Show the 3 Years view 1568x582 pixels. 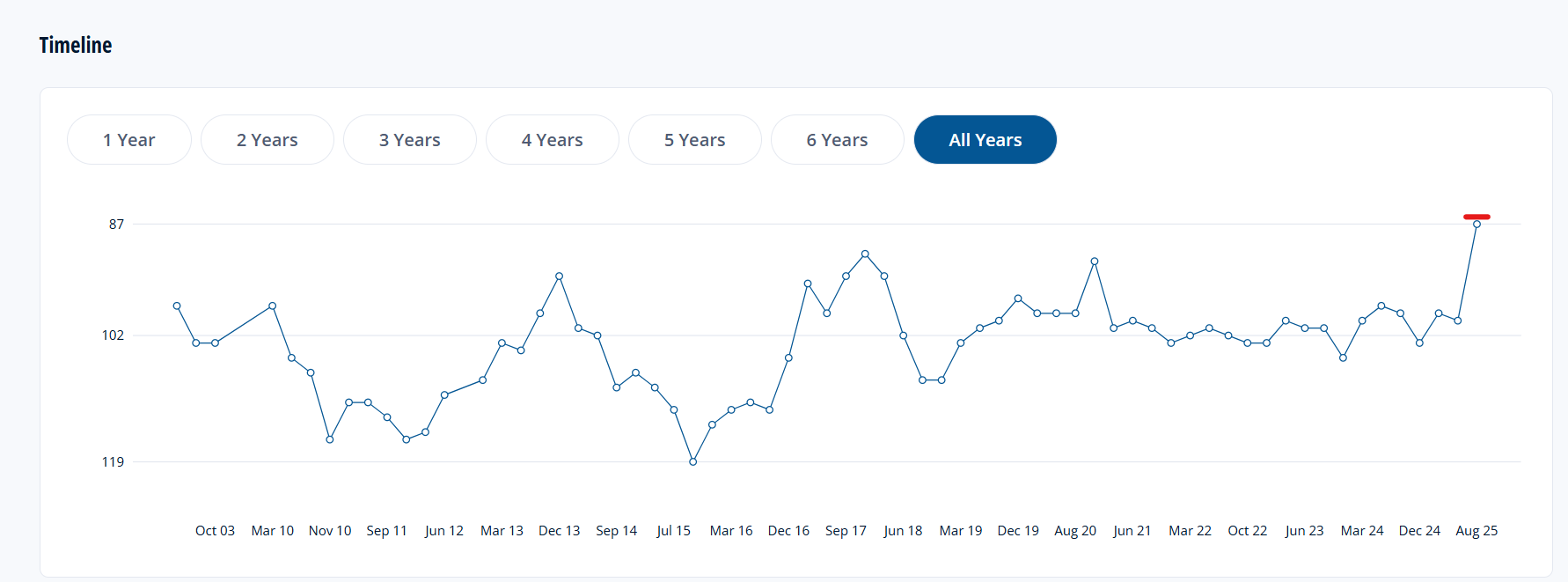click(x=409, y=140)
